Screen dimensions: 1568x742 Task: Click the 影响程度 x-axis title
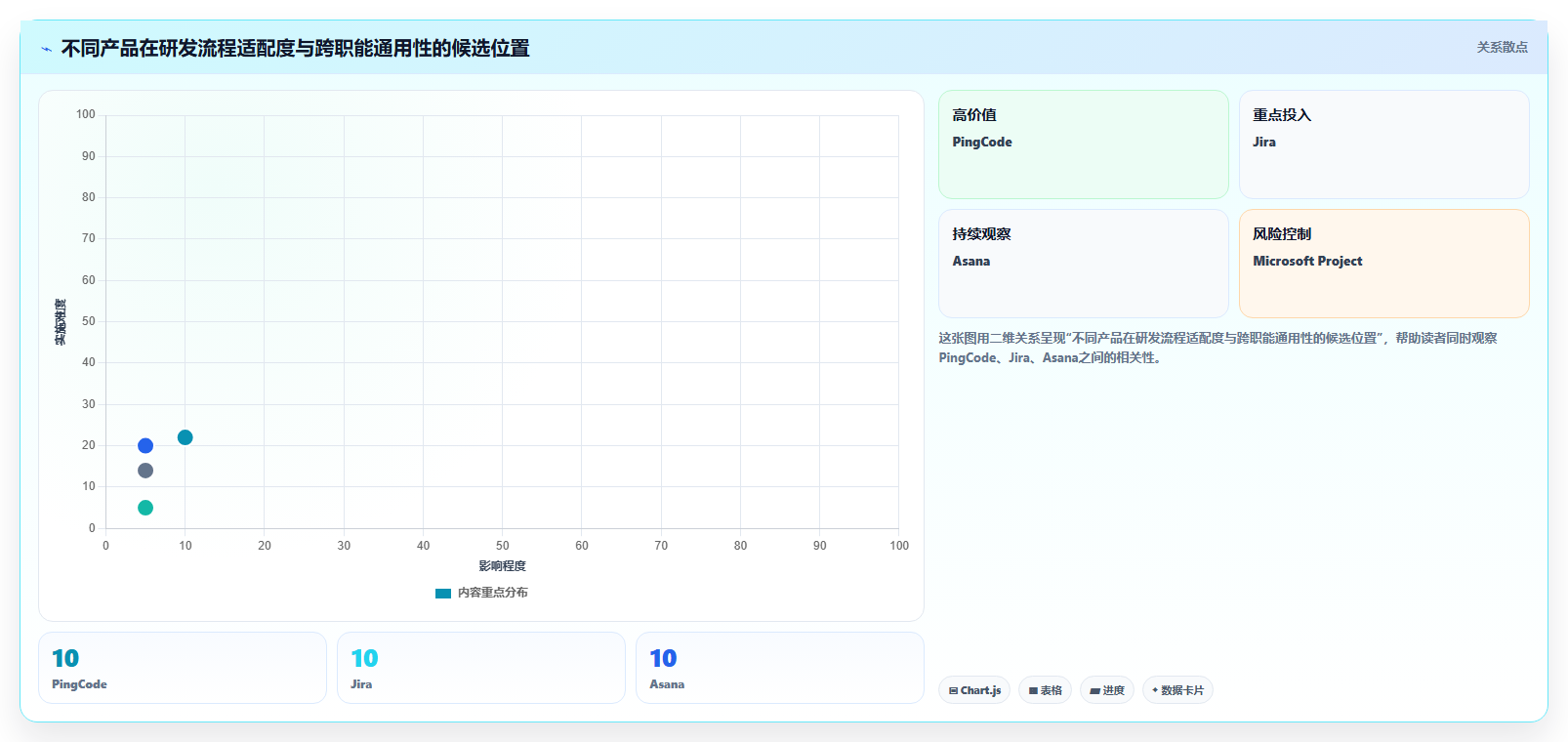pos(502,566)
